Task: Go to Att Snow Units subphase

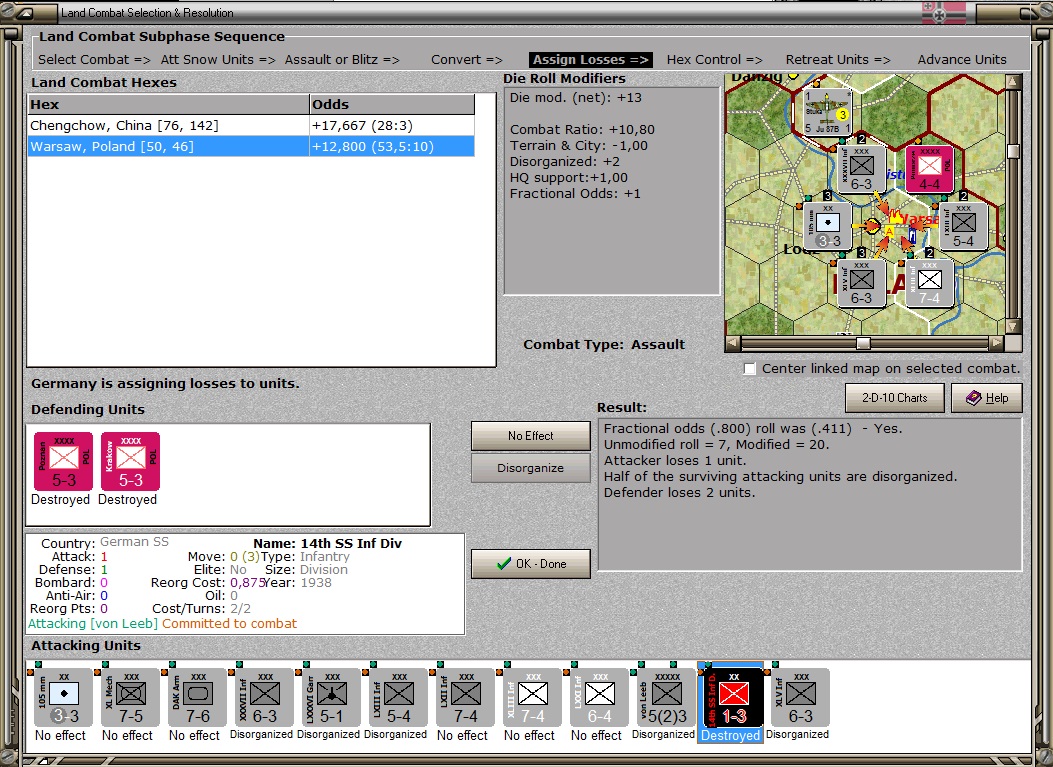Action: coord(218,60)
